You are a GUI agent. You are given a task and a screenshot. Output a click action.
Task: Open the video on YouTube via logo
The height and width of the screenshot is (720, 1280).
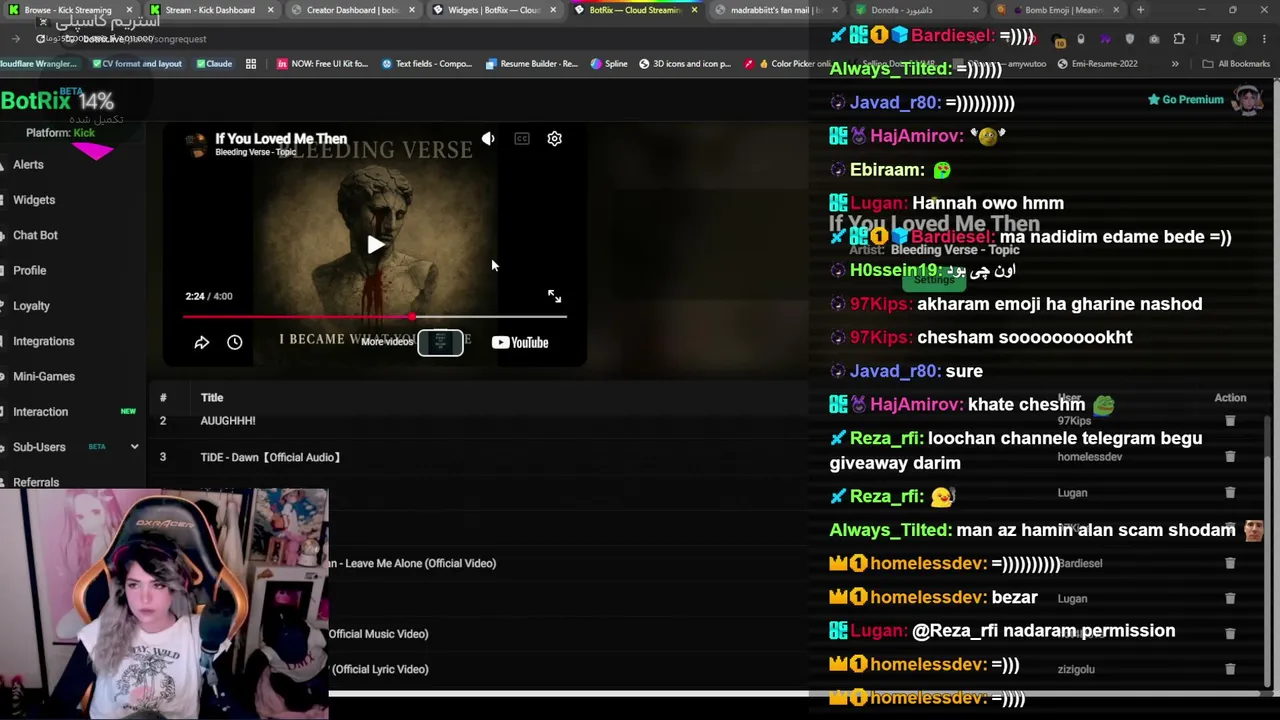click(x=520, y=343)
